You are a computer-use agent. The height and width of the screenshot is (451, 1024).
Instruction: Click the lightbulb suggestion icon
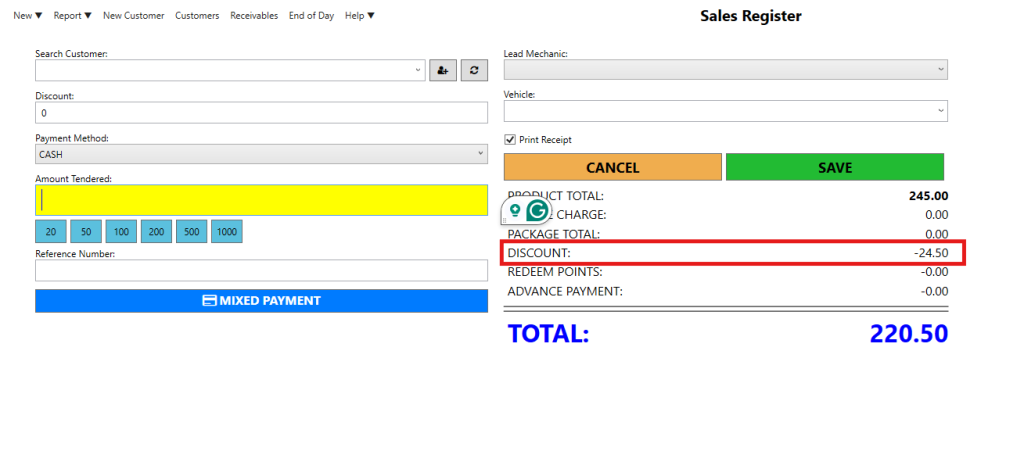(x=515, y=211)
